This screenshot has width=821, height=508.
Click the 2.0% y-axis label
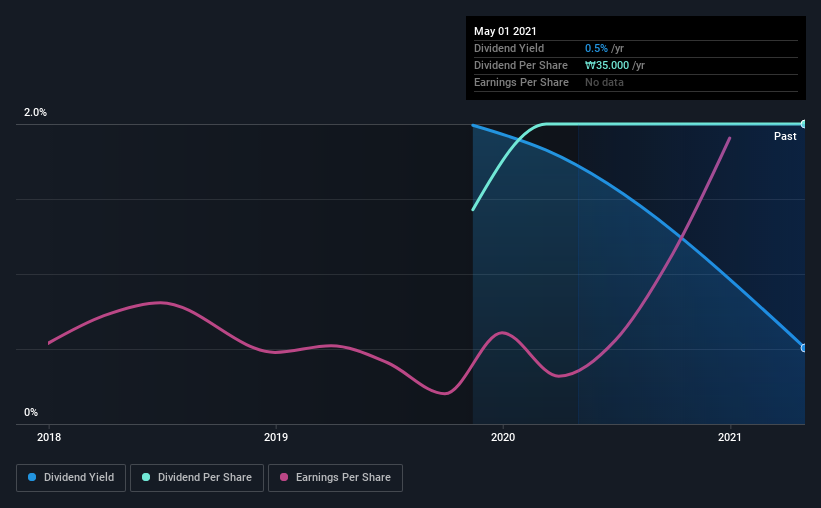click(35, 112)
